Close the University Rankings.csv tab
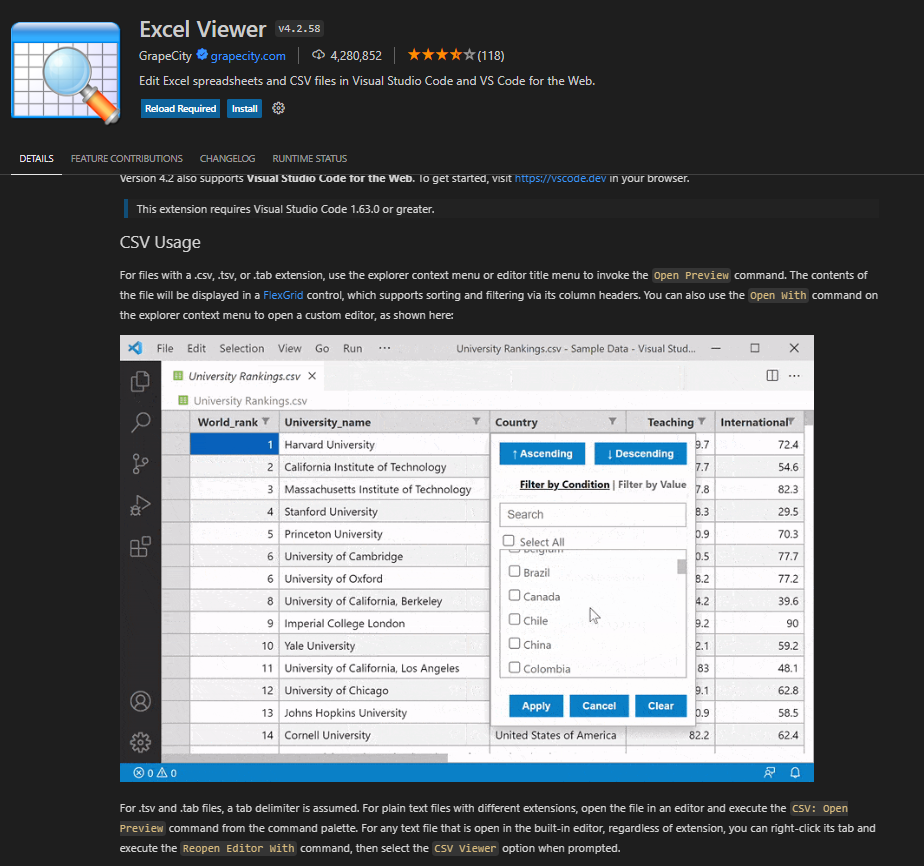 [x=312, y=376]
